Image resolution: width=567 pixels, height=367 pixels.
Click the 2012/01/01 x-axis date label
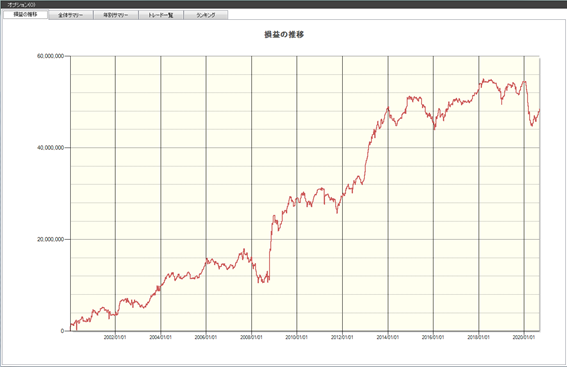point(342,337)
